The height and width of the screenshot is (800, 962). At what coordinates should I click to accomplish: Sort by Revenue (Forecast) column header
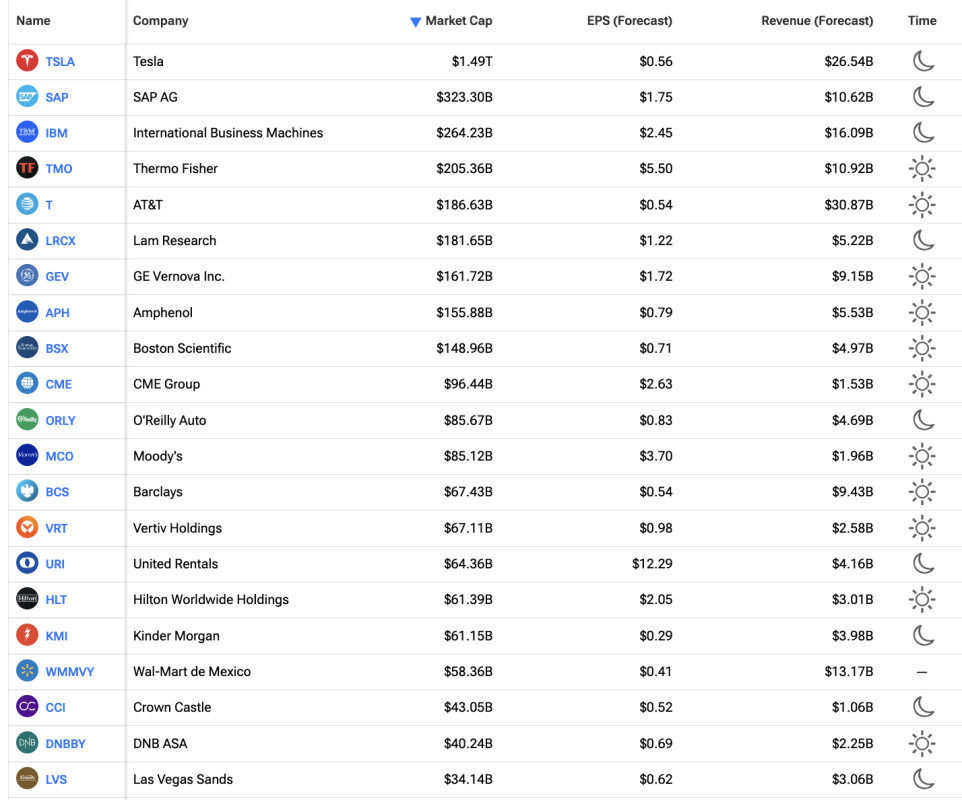point(816,21)
